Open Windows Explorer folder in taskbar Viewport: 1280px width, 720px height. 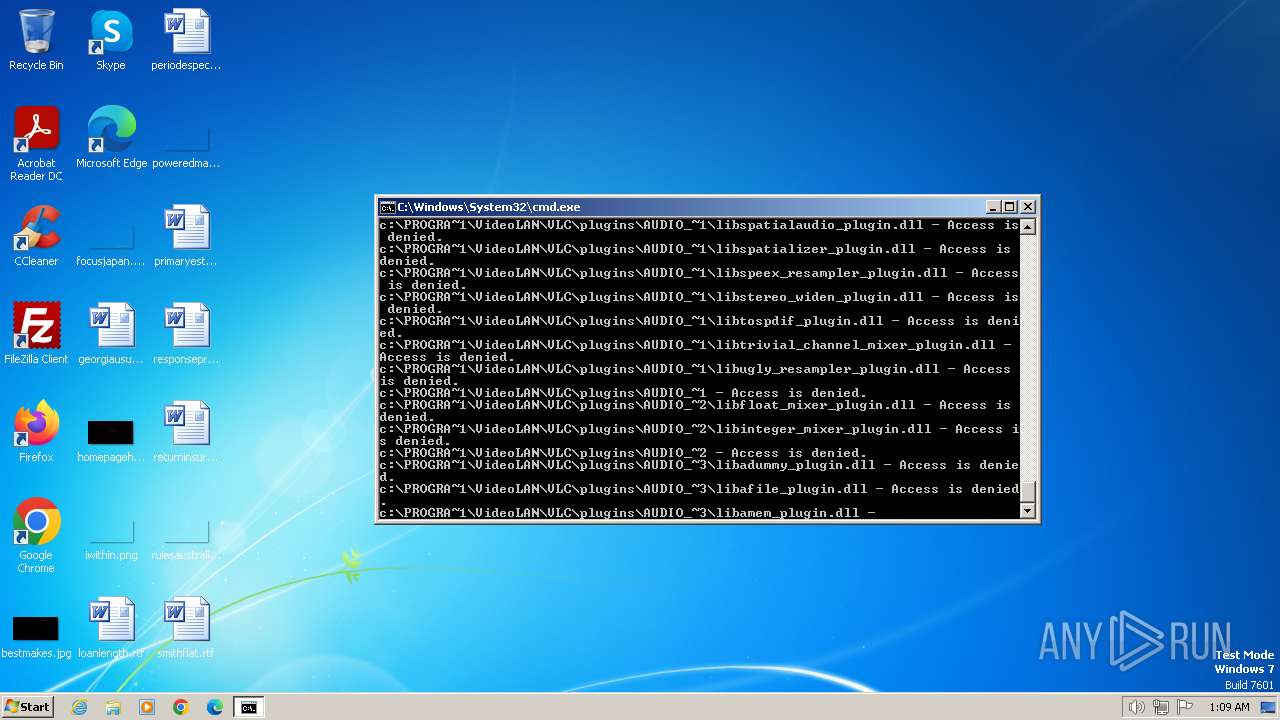pos(113,707)
